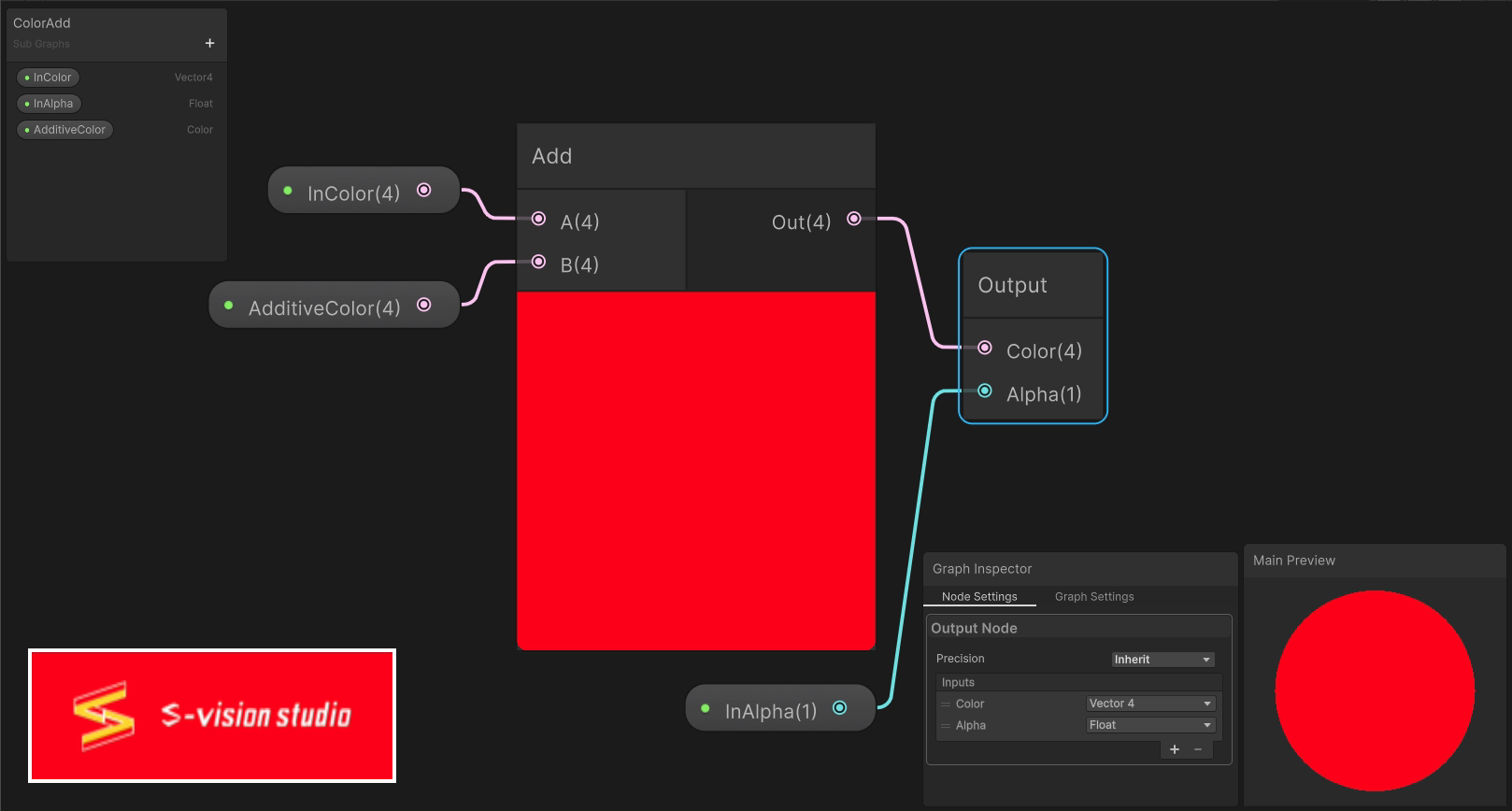1512x811 pixels.
Task: Click the green dot on AdditiveColor(4) node
Action: [x=229, y=305]
